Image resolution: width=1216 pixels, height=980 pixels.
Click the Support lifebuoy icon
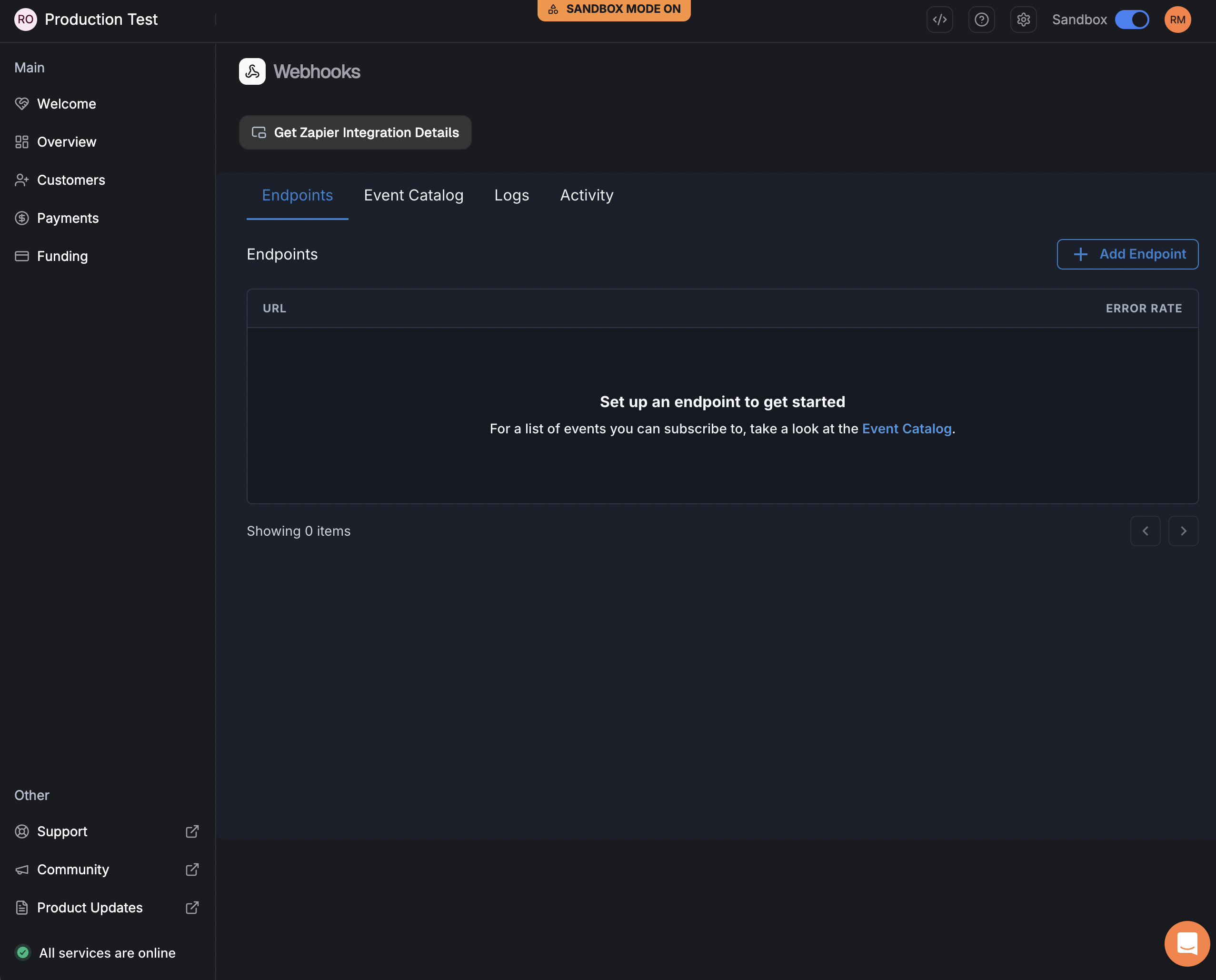pyautogui.click(x=22, y=831)
